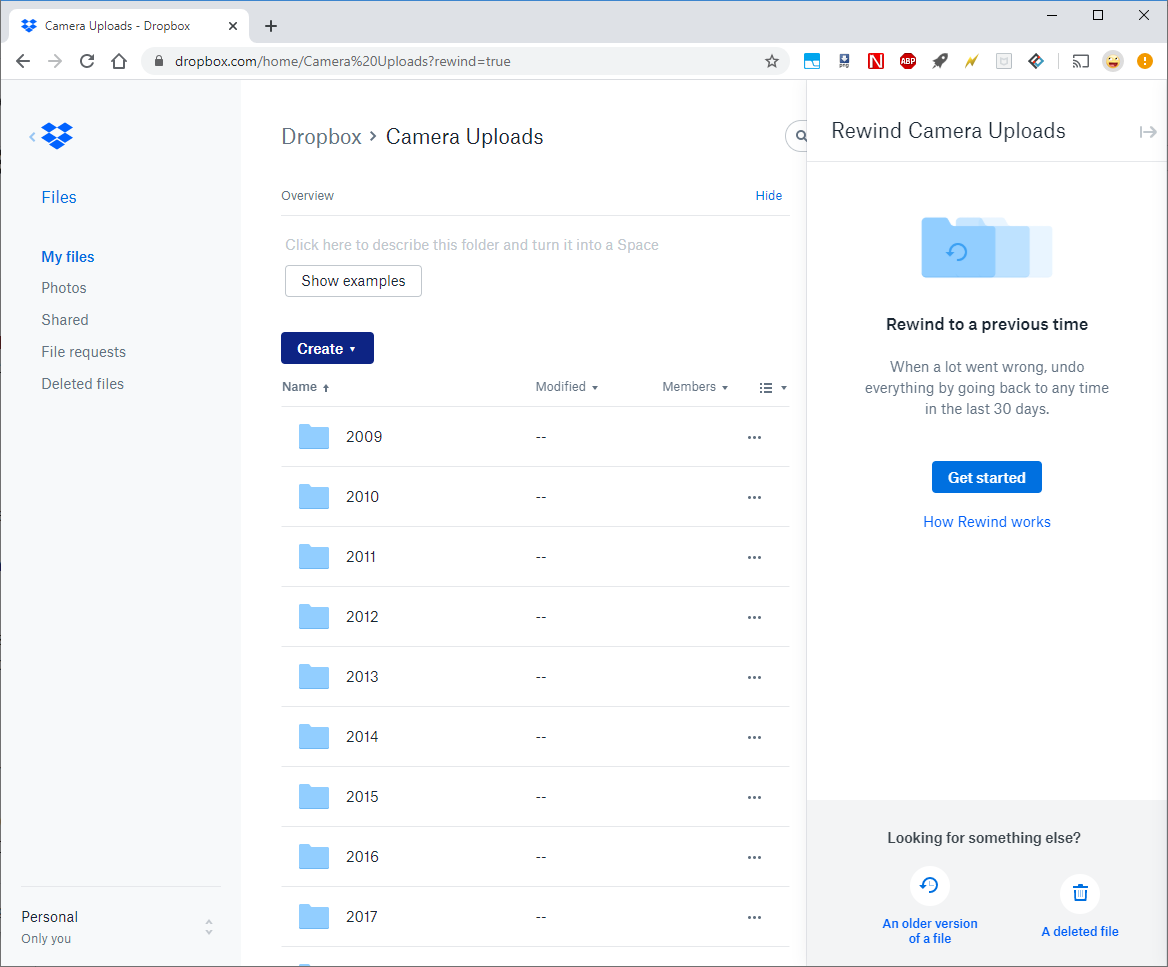Sort by the Name column header

[305, 387]
